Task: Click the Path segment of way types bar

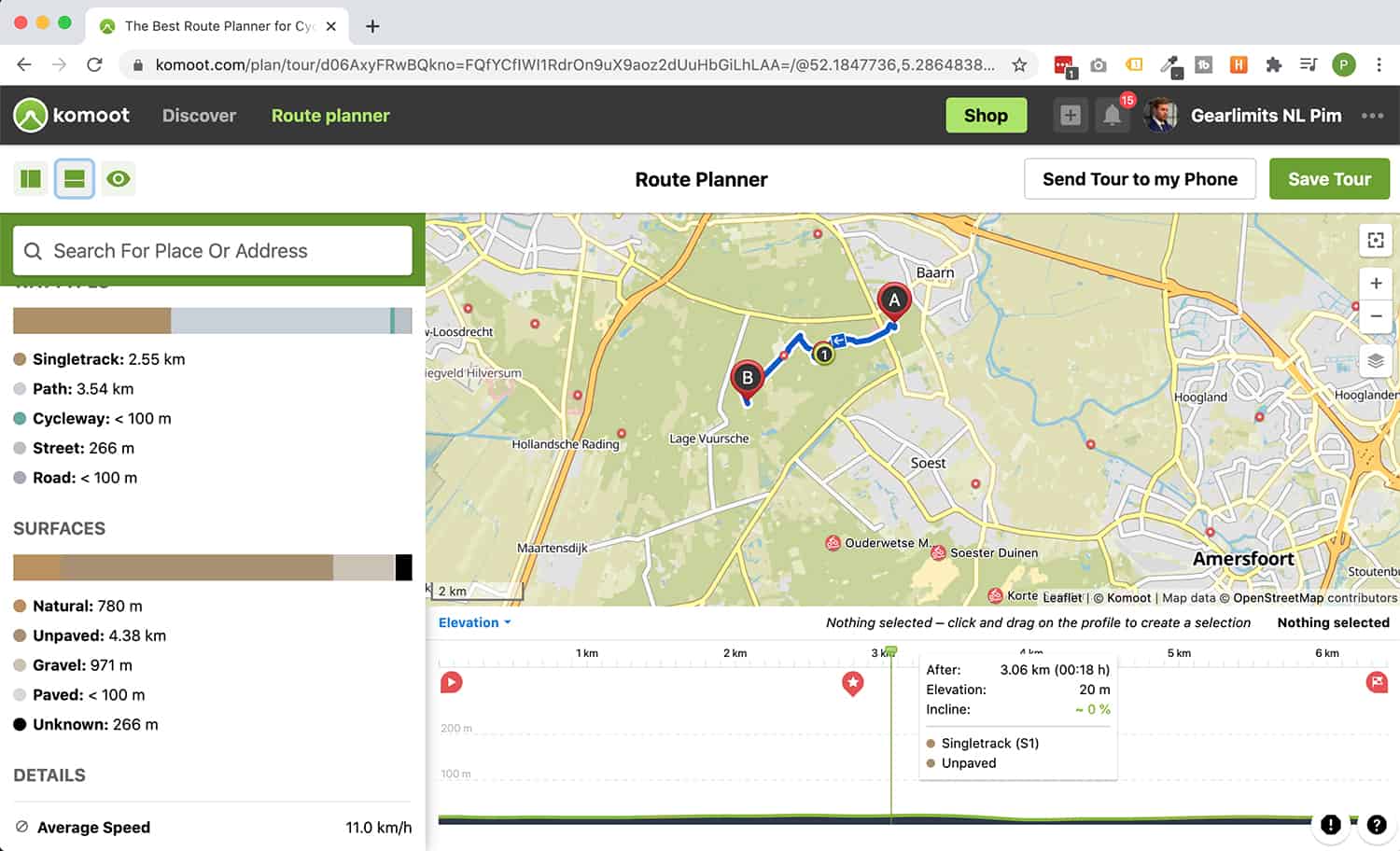Action: 280,320
